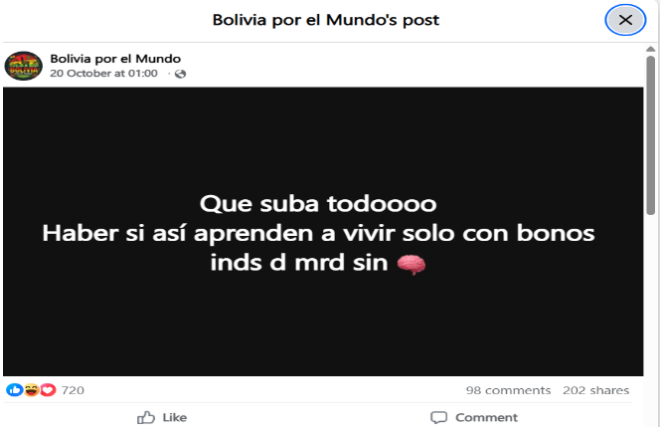This screenshot has width=660, height=427.
Task: Click the Like button label
Action: [175, 417]
